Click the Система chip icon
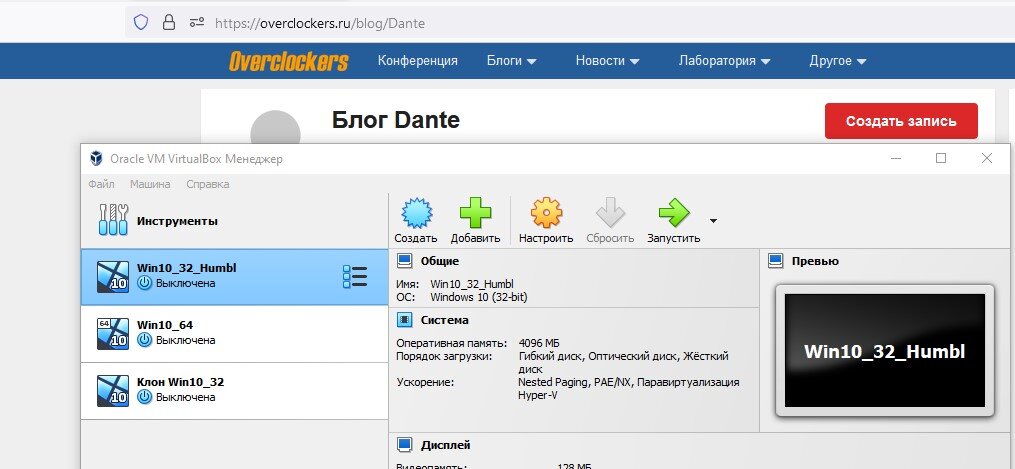Image resolution: width=1015 pixels, height=469 pixels. 405,320
